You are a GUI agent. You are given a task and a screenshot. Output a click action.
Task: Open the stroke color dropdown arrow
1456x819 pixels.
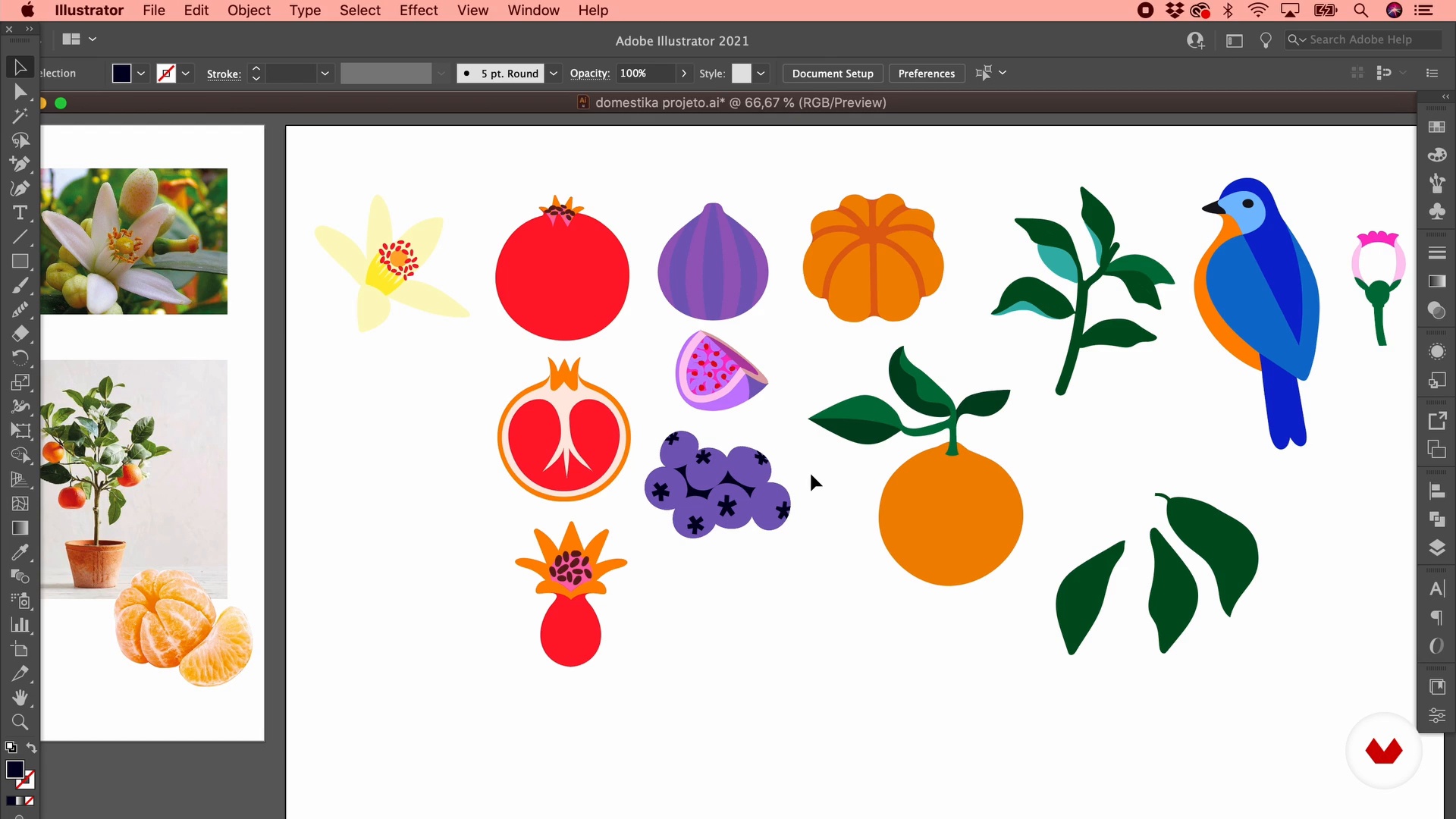186,74
